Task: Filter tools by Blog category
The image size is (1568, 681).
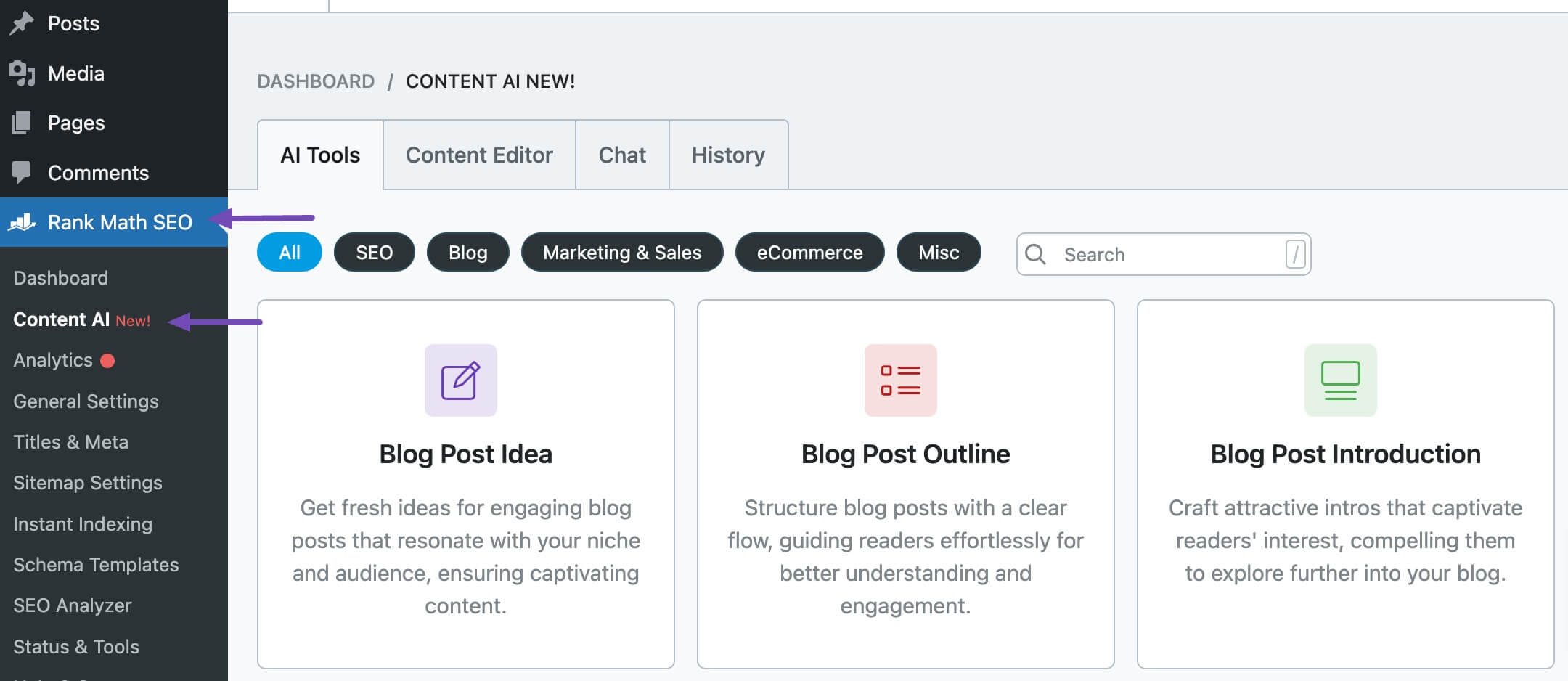Action: tap(468, 252)
